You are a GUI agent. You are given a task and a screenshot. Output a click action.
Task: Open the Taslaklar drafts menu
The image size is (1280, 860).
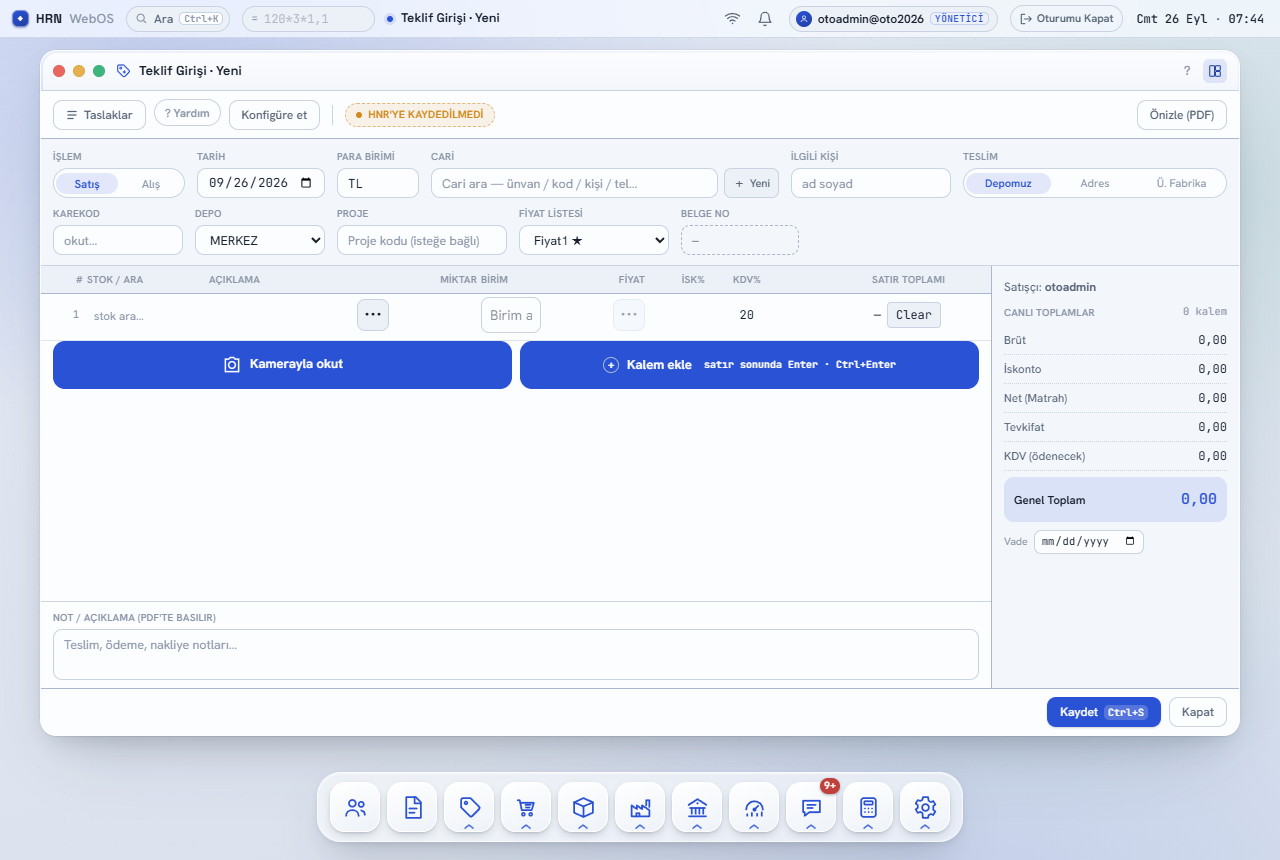100,115
